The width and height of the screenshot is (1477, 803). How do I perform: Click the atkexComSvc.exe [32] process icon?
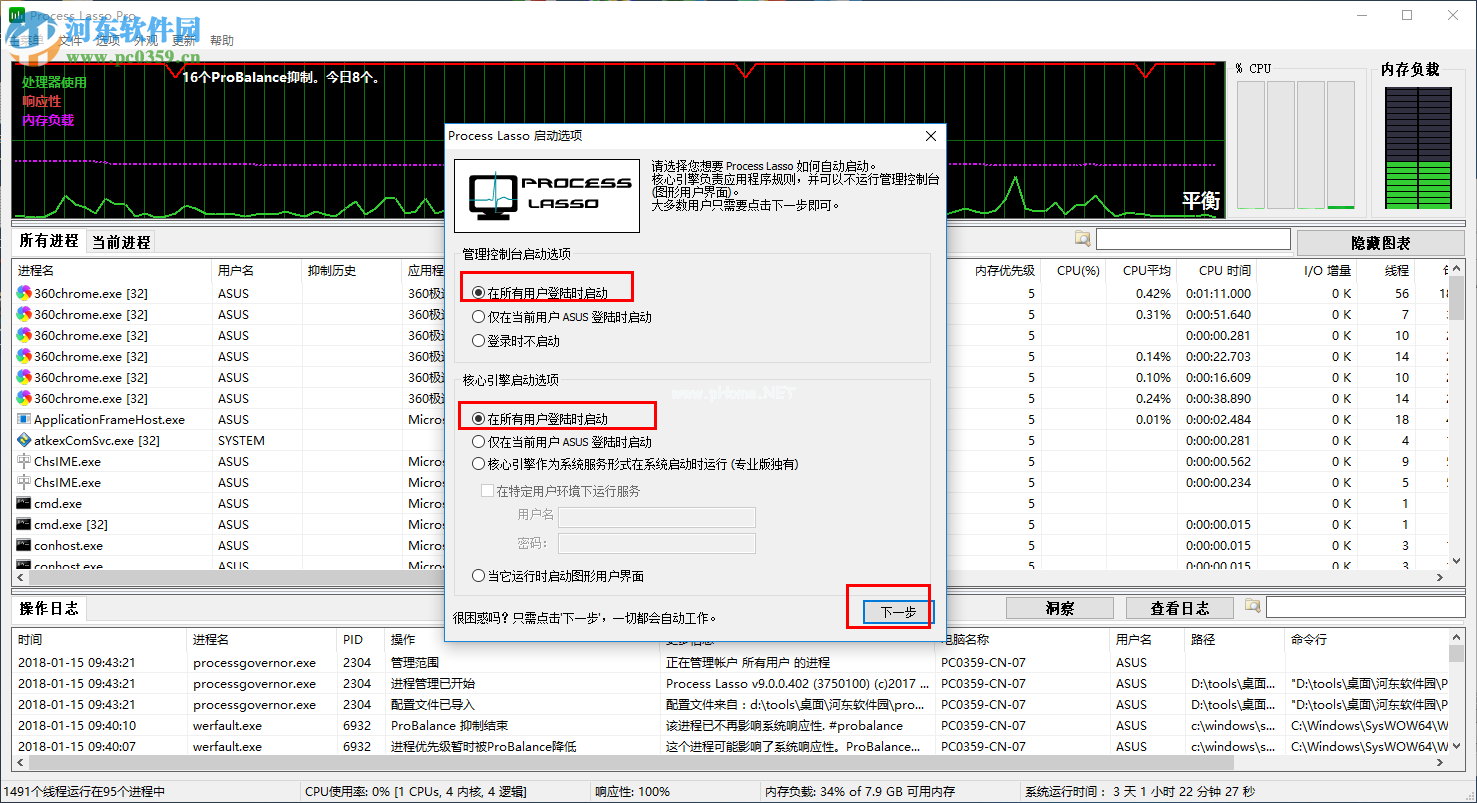[24, 440]
